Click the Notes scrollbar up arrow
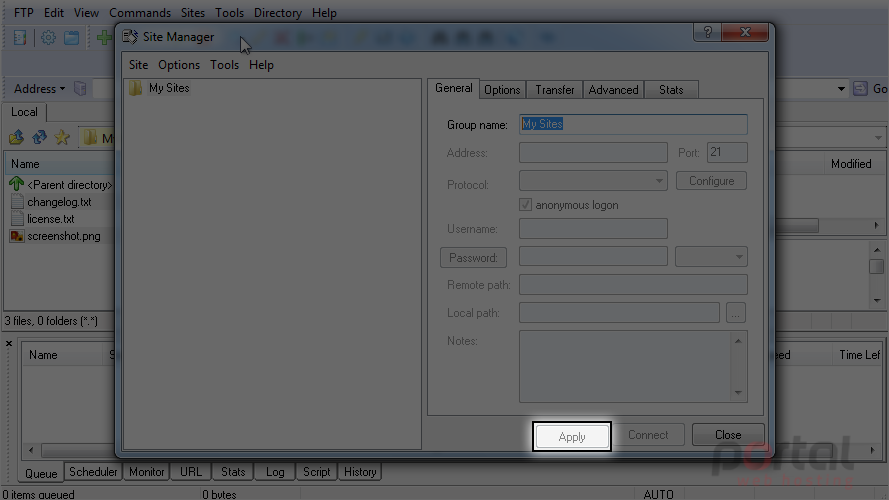The height and width of the screenshot is (500, 889). (x=738, y=340)
